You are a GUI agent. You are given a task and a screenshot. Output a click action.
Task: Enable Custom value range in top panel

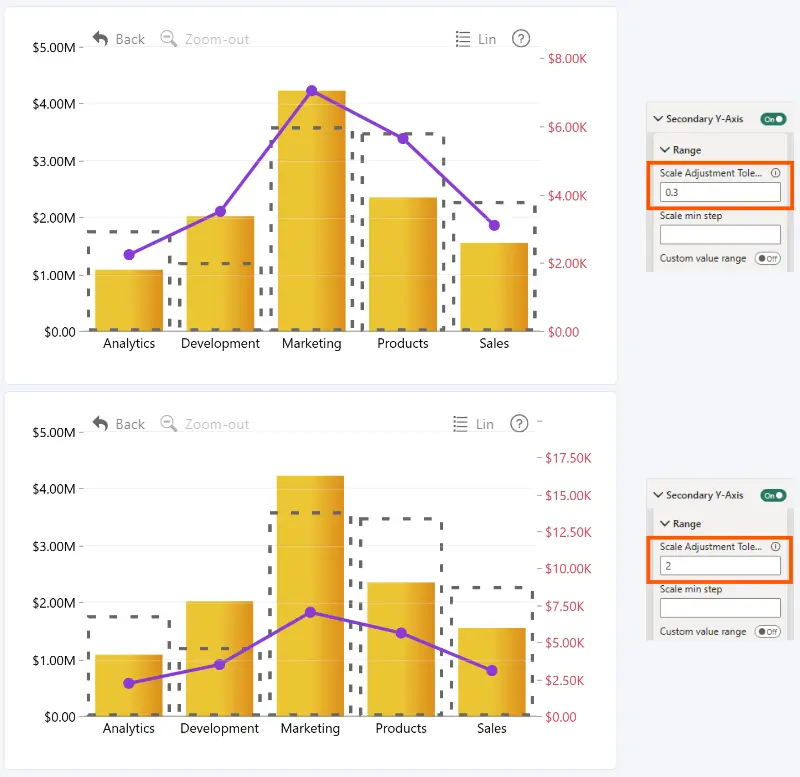coord(768,258)
